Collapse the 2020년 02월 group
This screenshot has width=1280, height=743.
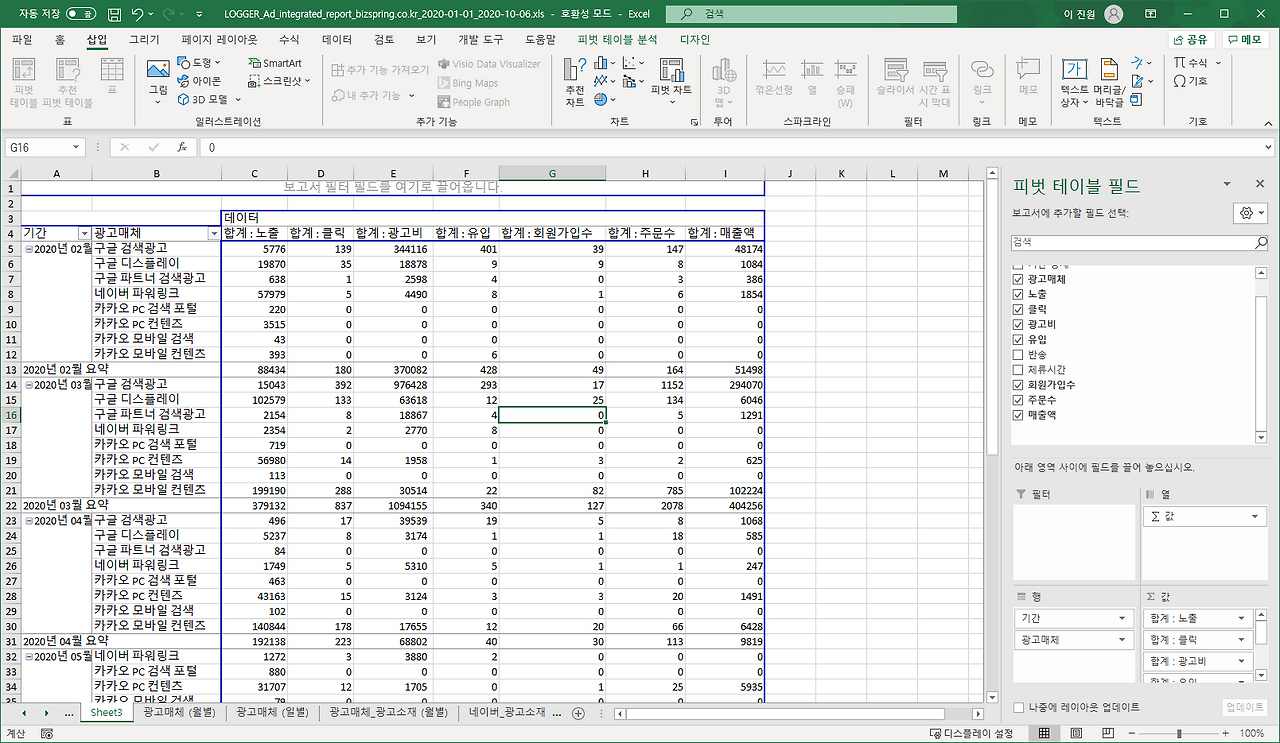click(x=28, y=249)
